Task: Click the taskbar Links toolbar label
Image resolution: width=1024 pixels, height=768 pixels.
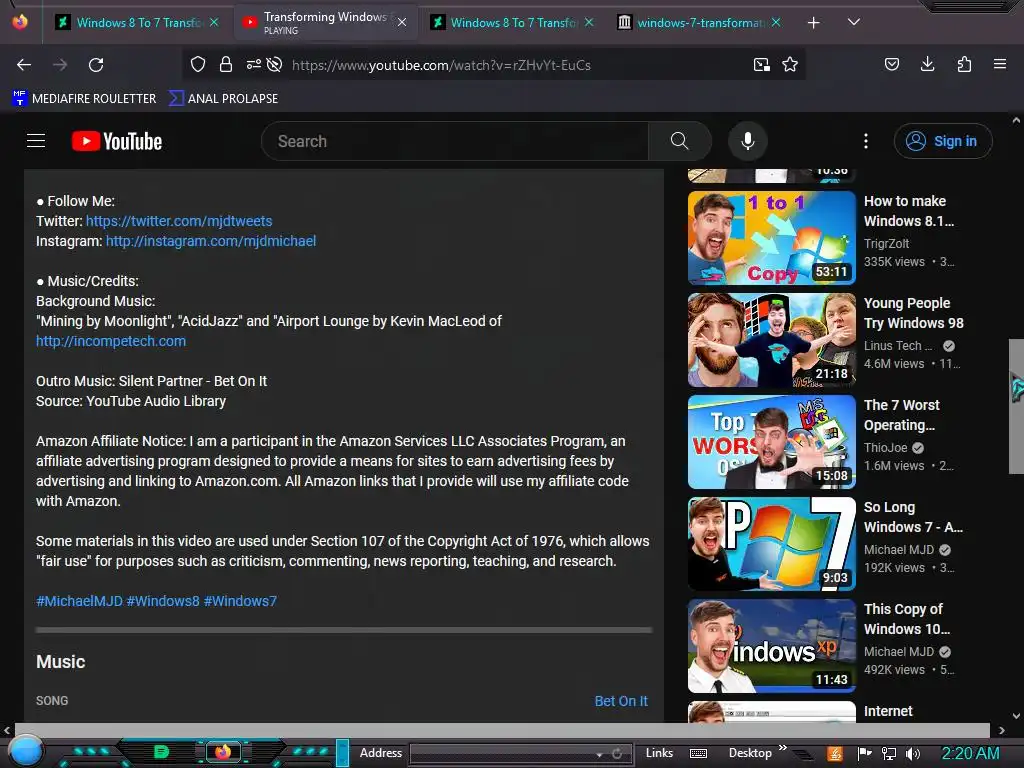Action: pos(659,753)
